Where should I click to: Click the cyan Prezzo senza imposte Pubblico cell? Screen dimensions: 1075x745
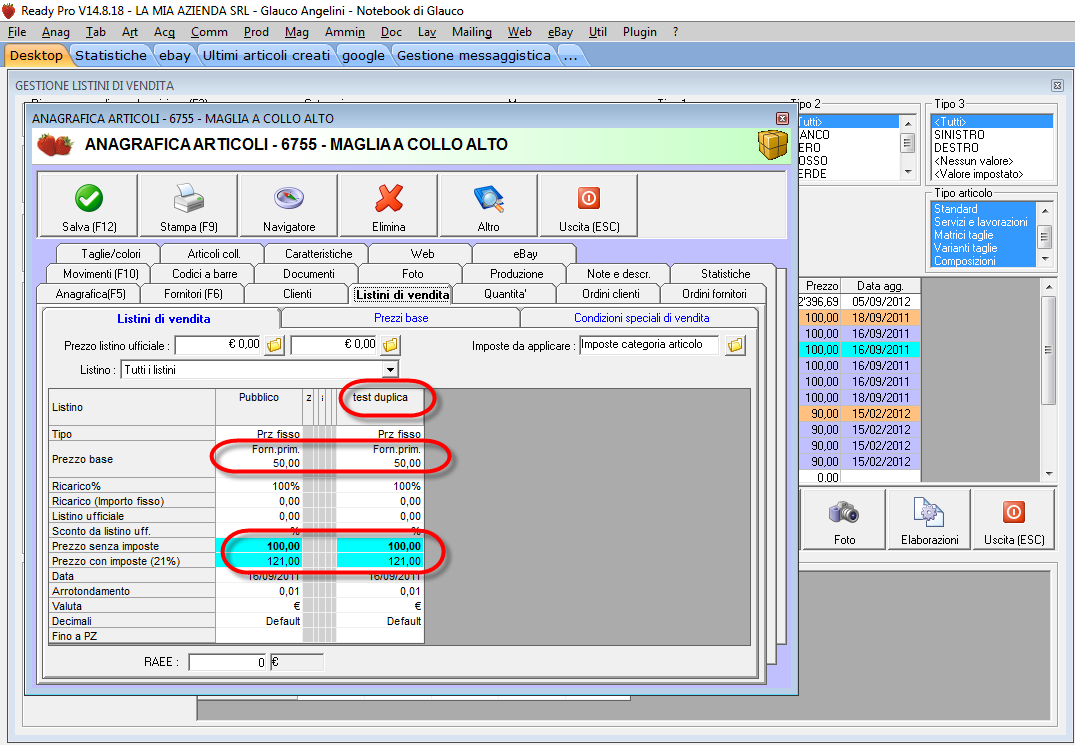tap(259, 546)
